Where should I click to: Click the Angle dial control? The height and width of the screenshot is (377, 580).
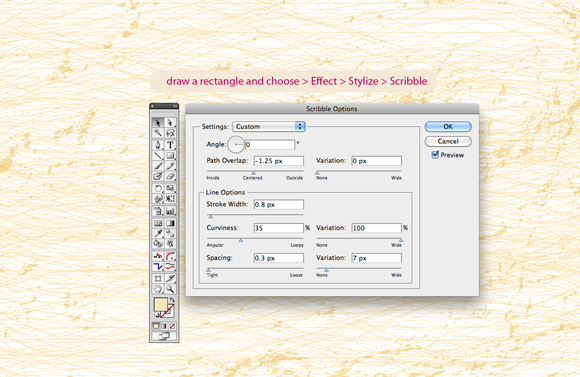236,144
